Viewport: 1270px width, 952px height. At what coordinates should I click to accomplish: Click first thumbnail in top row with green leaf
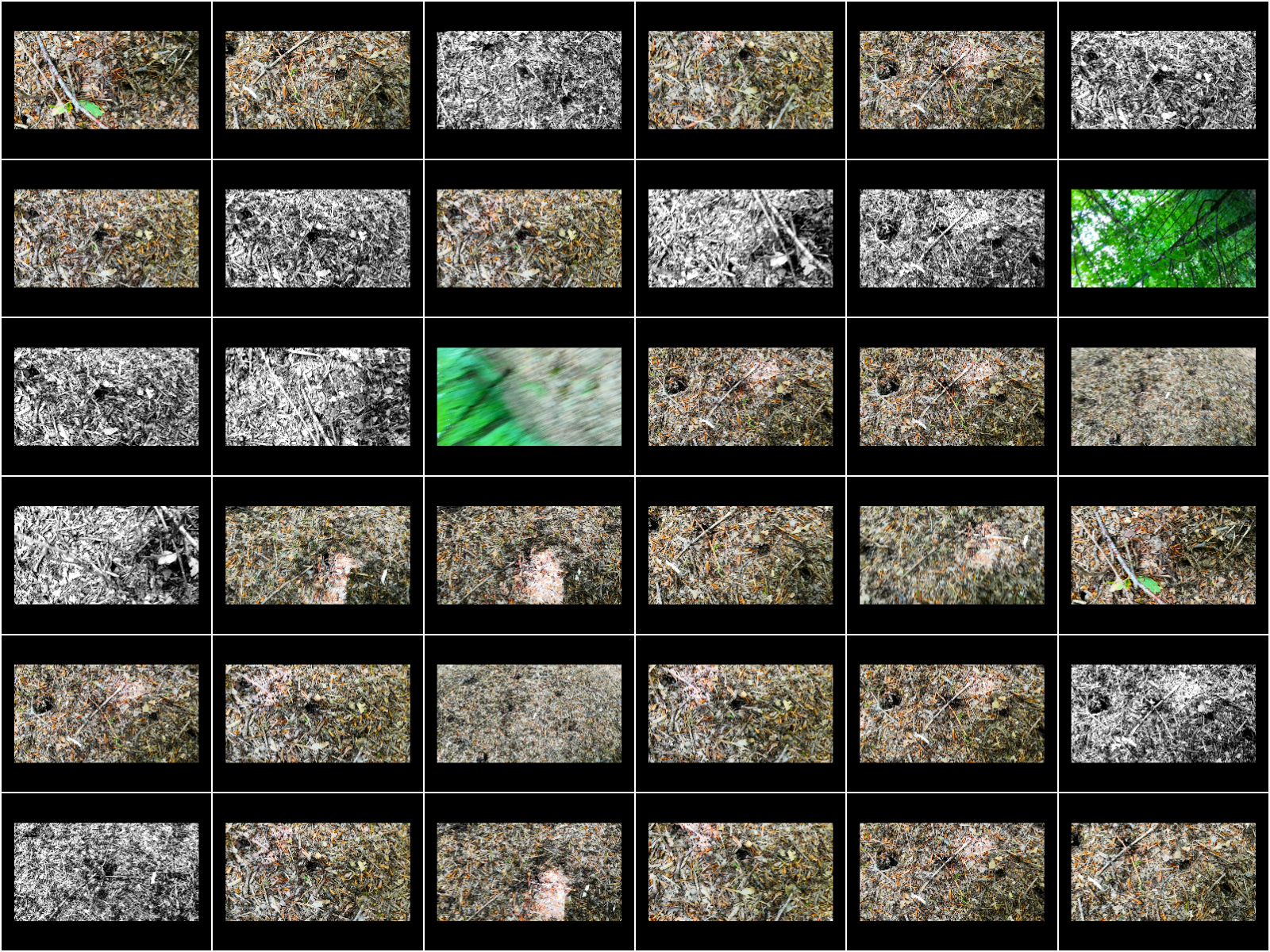pyautogui.click(x=106, y=80)
